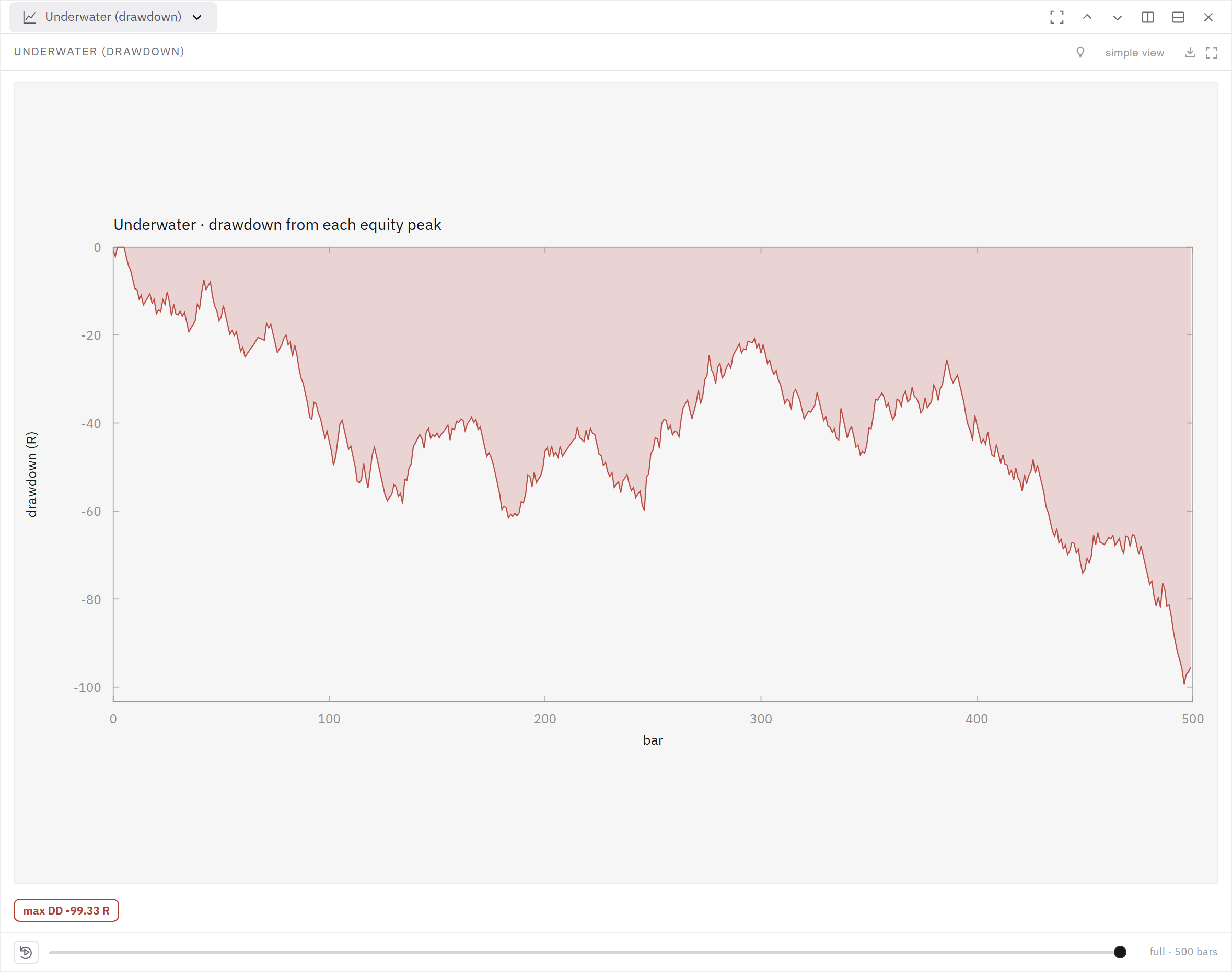The height and width of the screenshot is (972, 1232).
Task: Click the -100 y-axis tick label
Action: (x=87, y=688)
